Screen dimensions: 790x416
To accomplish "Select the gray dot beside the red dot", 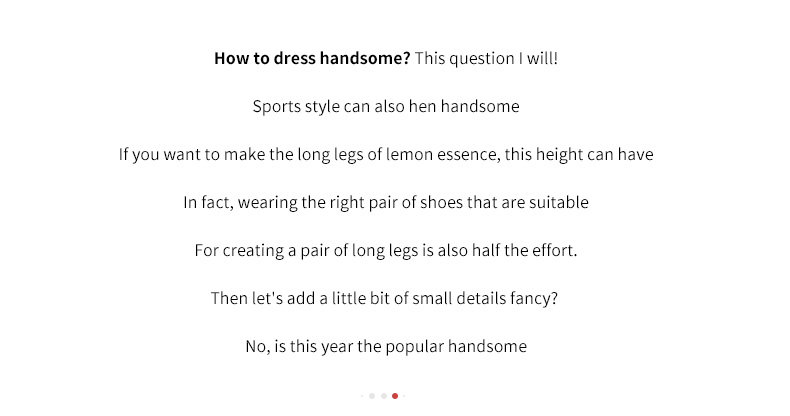I will tap(383, 396).
